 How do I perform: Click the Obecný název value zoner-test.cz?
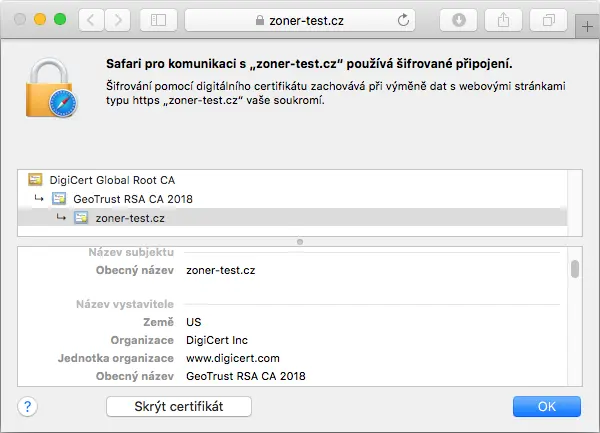(221, 270)
